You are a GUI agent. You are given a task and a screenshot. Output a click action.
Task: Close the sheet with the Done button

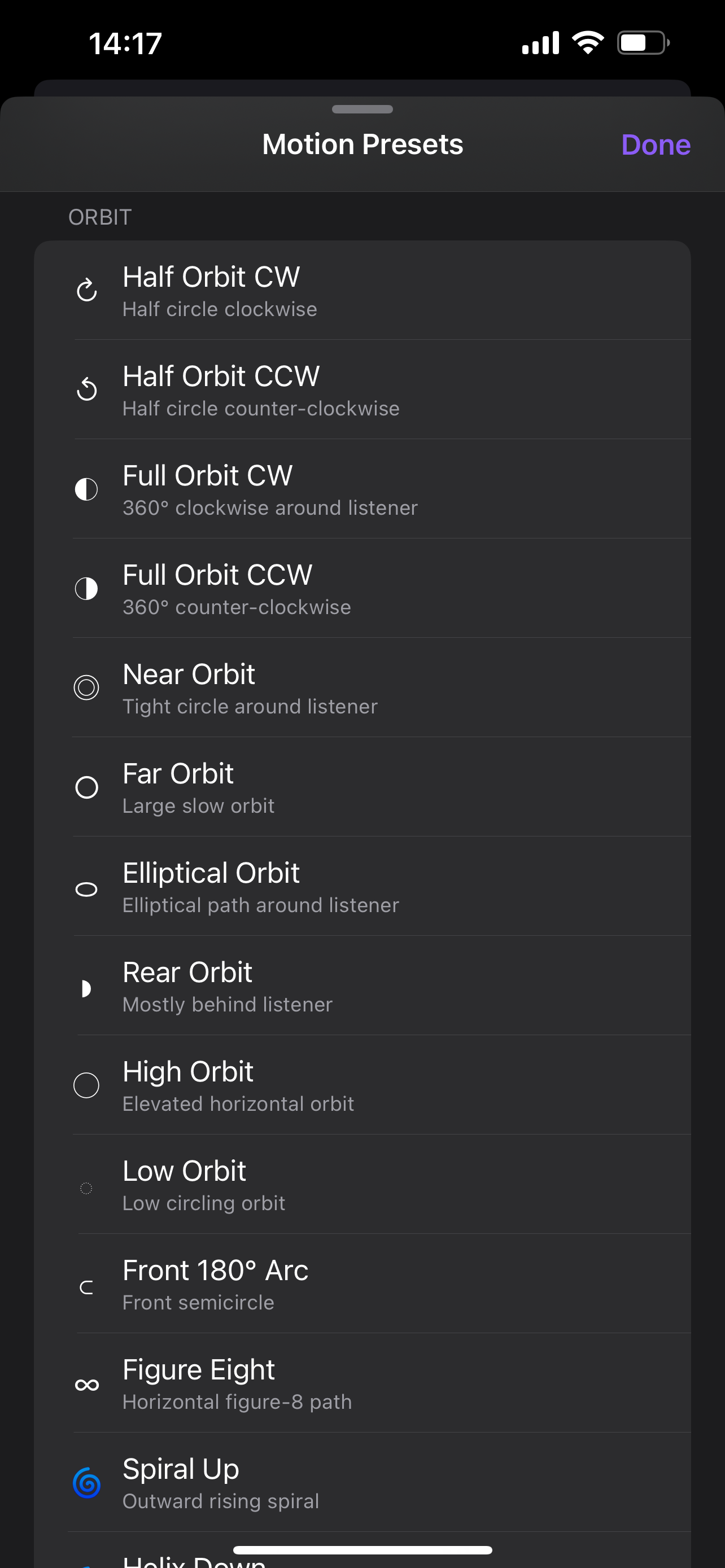click(656, 145)
